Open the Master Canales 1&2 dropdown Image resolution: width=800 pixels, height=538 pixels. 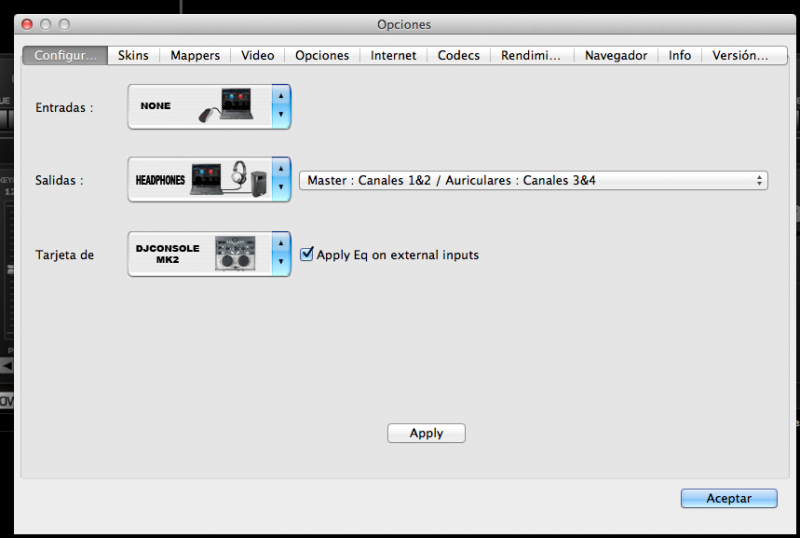point(533,180)
